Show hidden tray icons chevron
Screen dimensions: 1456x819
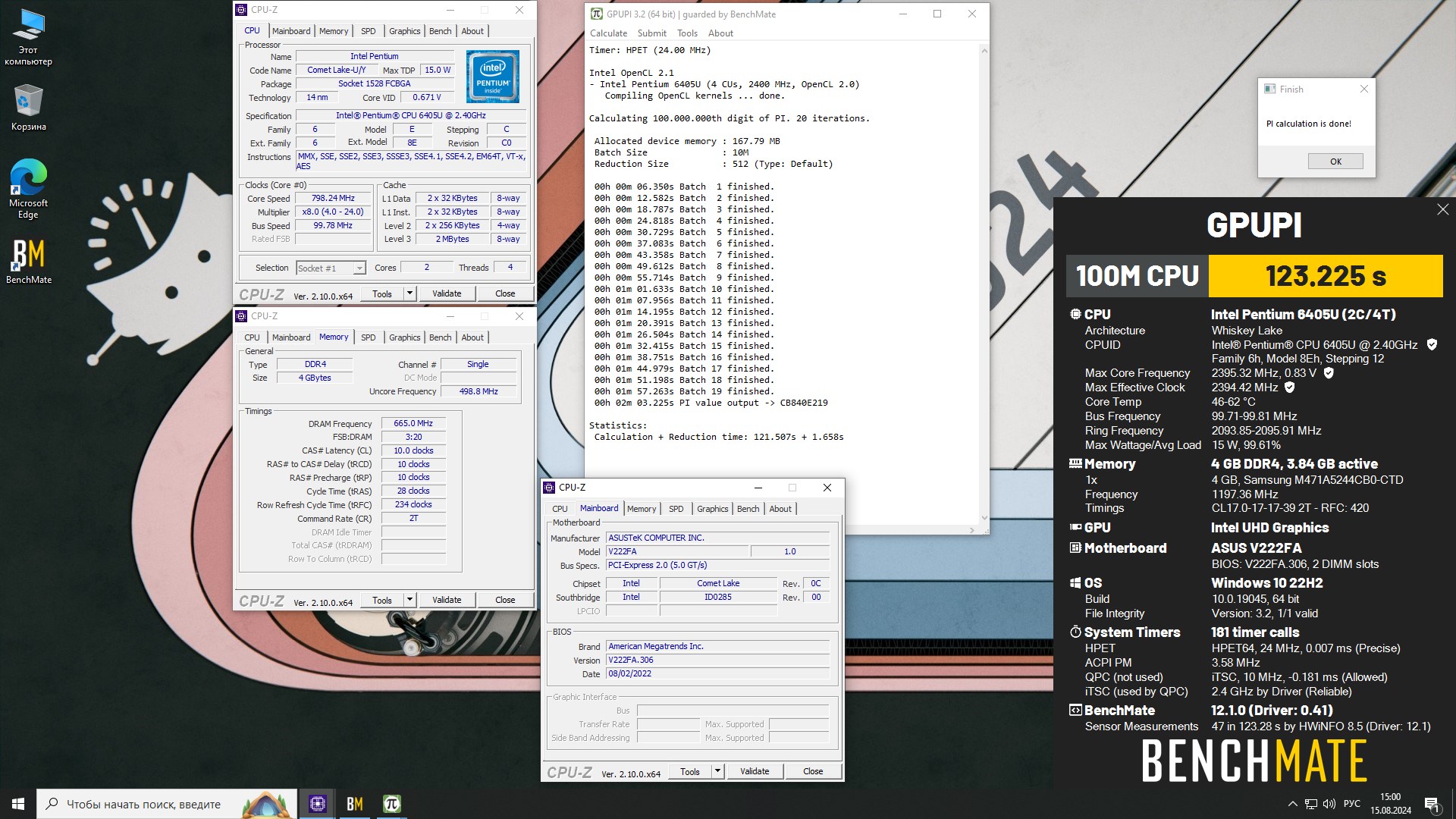(1292, 804)
